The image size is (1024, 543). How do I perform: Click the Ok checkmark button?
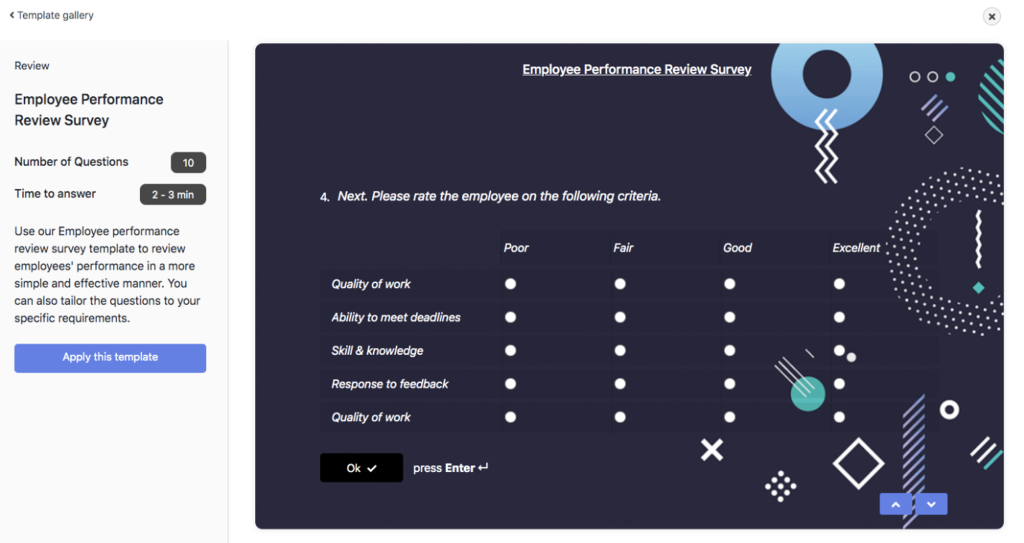pyautogui.click(x=361, y=468)
